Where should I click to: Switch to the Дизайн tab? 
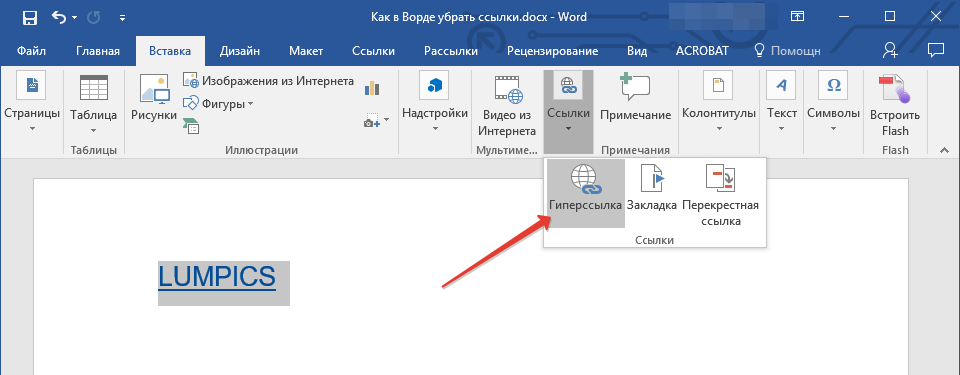point(240,51)
